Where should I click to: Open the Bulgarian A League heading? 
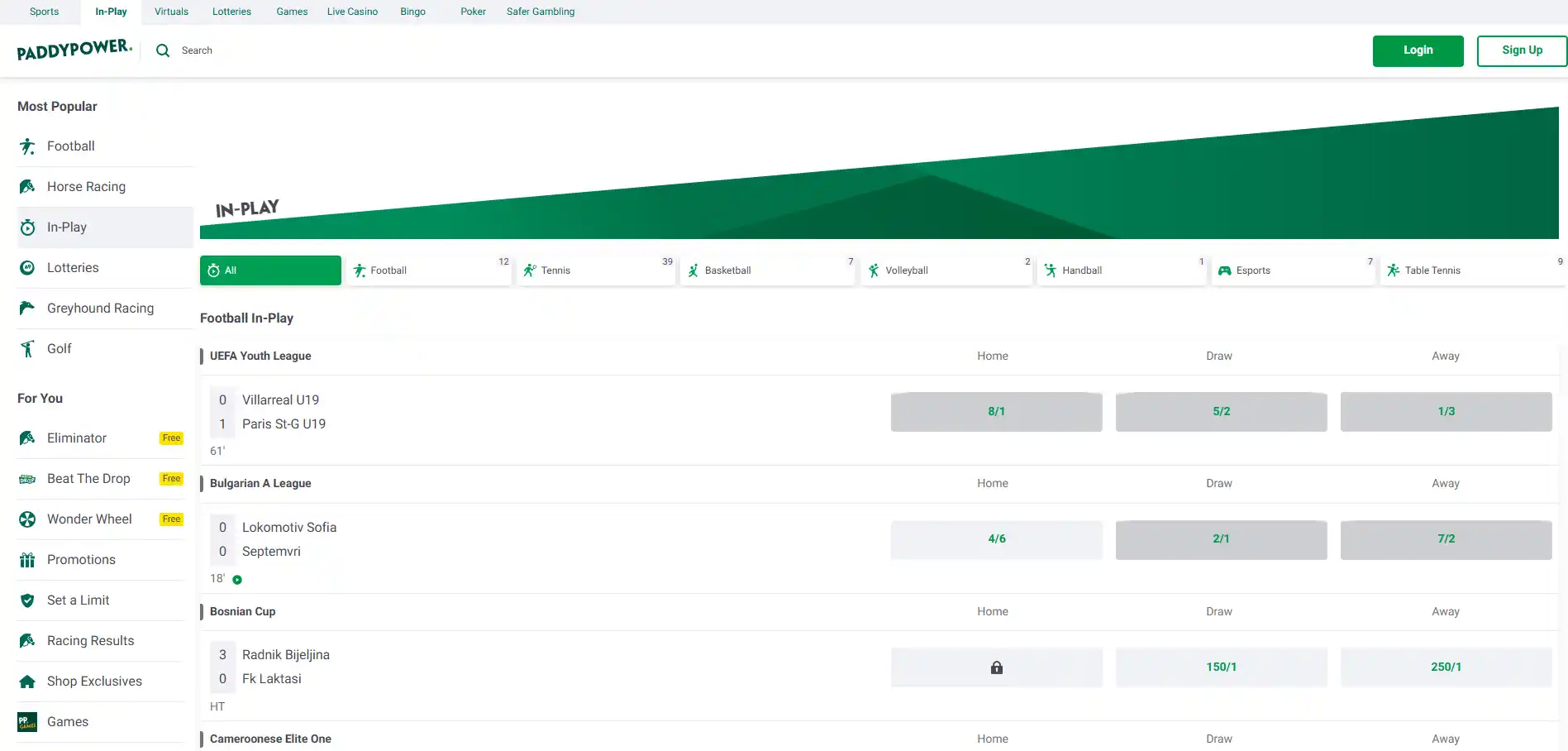click(x=260, y=484)
